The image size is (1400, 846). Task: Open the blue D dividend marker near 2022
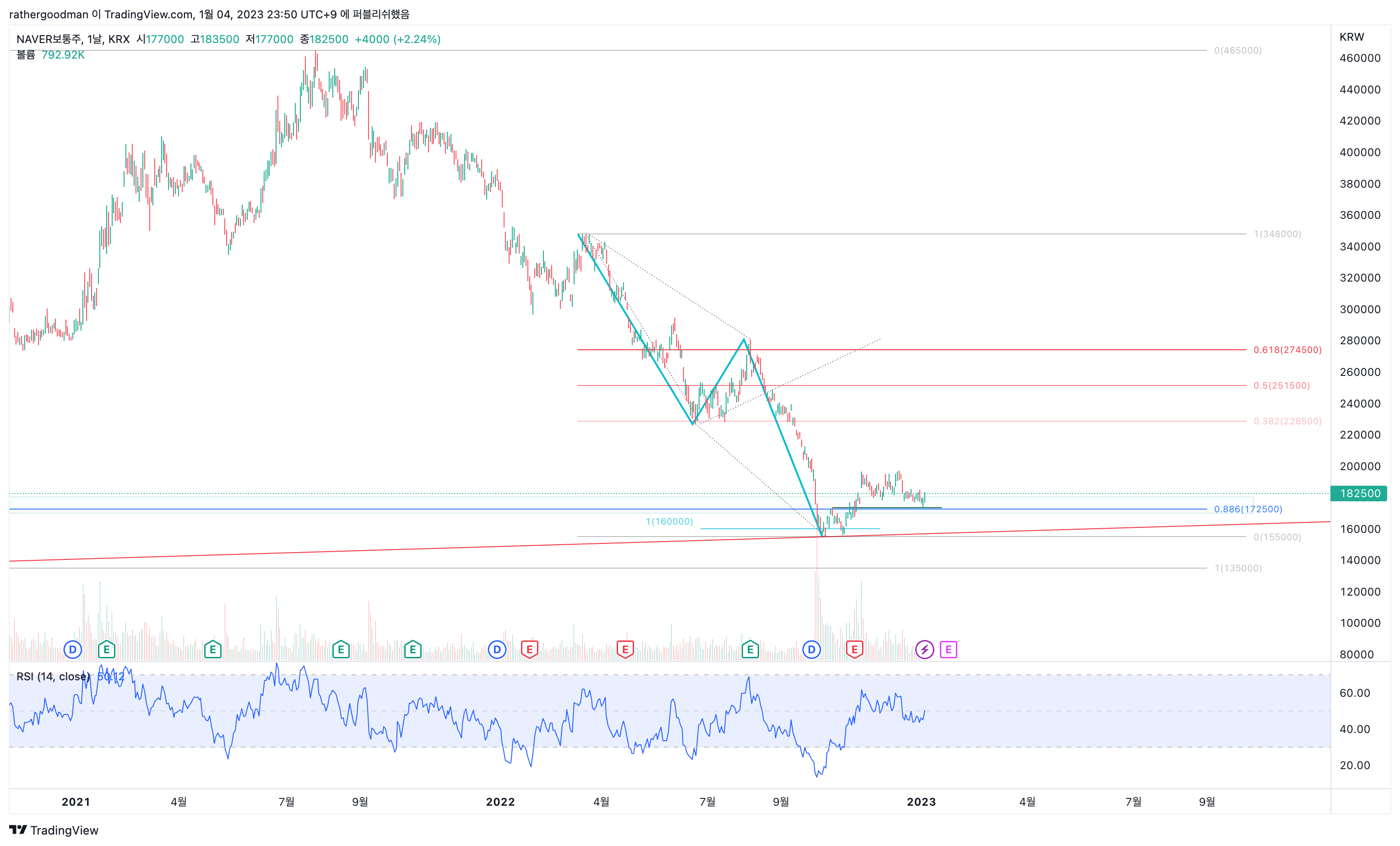(497, 650)
